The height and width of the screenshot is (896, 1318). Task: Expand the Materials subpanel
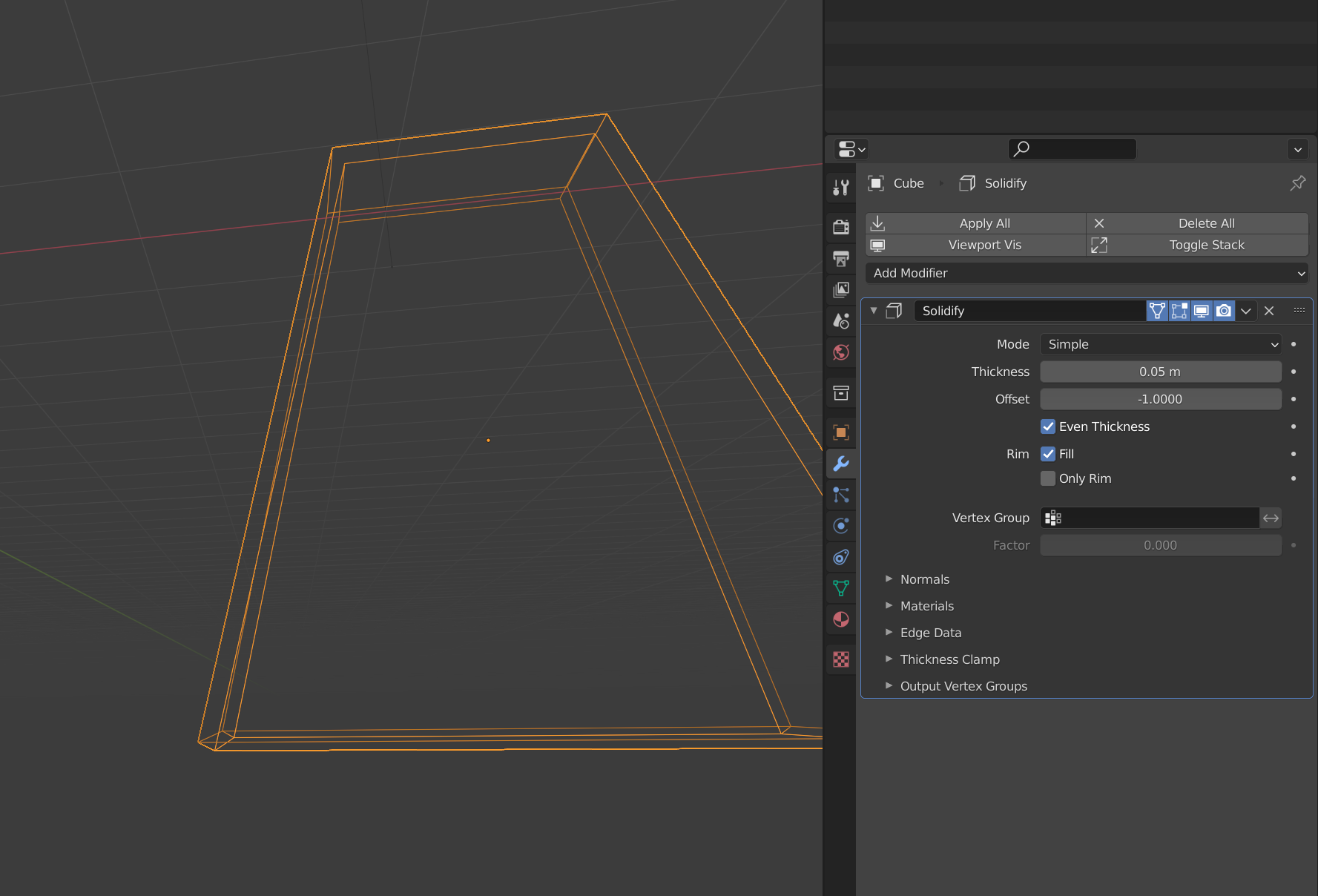coord(926,606)
